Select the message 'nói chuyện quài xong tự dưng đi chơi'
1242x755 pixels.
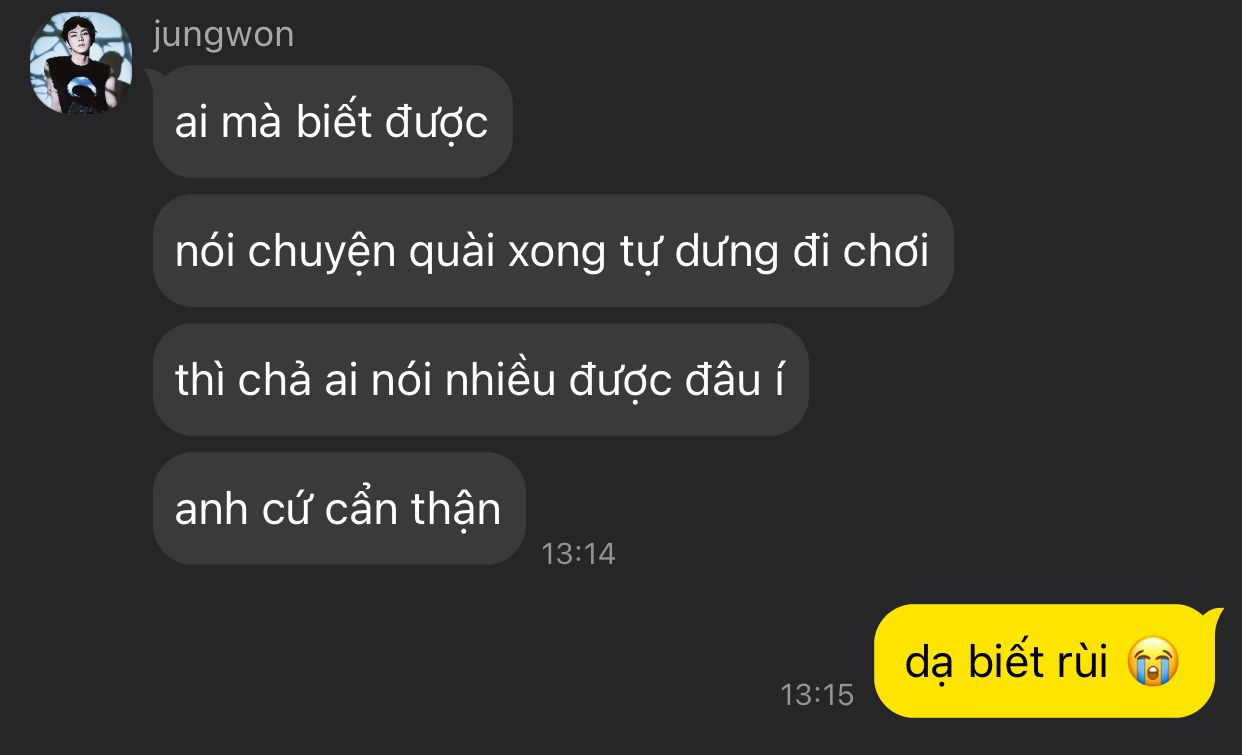(x=553, y=250)
